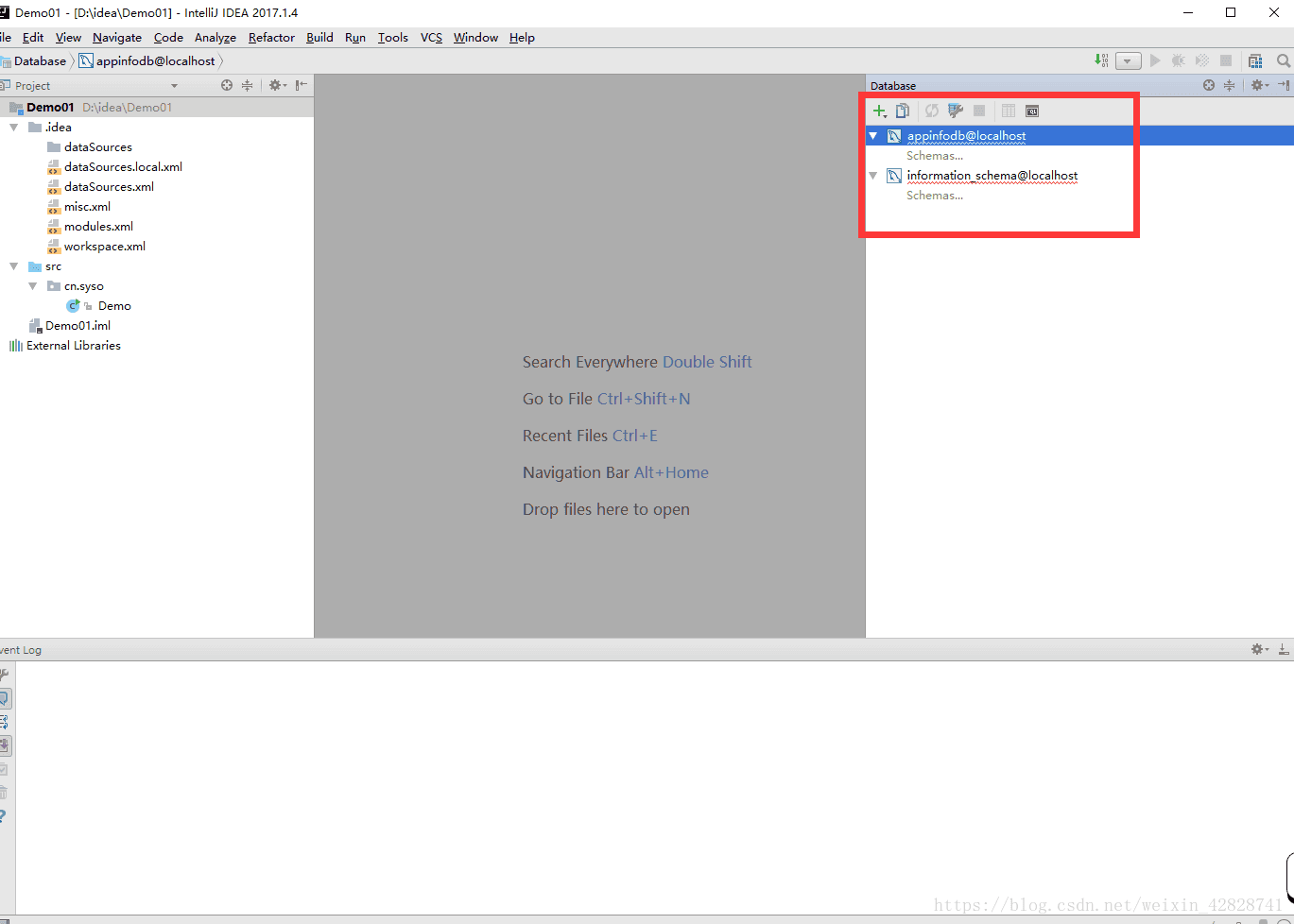Collapse the appinfodb@localhost data source

(873, 136)
